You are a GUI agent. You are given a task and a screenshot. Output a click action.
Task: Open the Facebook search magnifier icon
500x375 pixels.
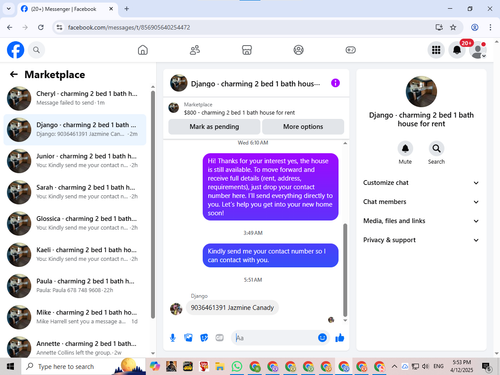click(36, 50)
